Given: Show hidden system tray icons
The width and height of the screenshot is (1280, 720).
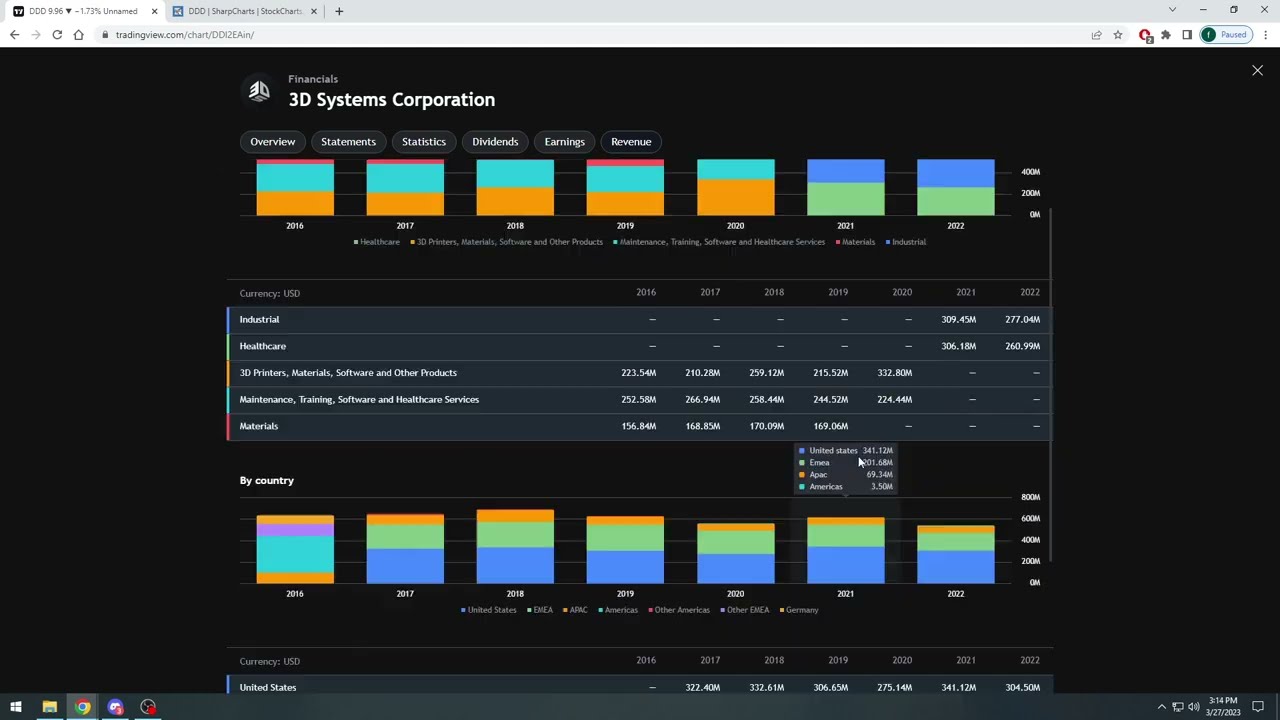Looking at the screenshot, I should pyautogui.click(x=1162, y=707).
